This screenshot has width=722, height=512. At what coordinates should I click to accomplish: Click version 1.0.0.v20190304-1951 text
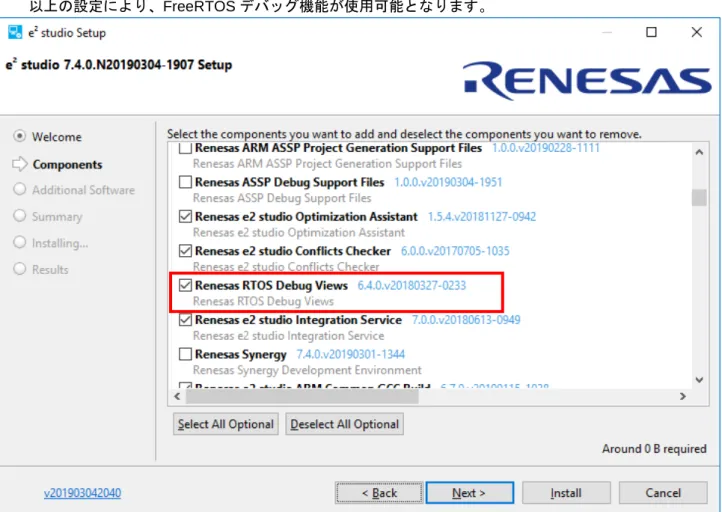pyautogui.click(x=448, y=182)
